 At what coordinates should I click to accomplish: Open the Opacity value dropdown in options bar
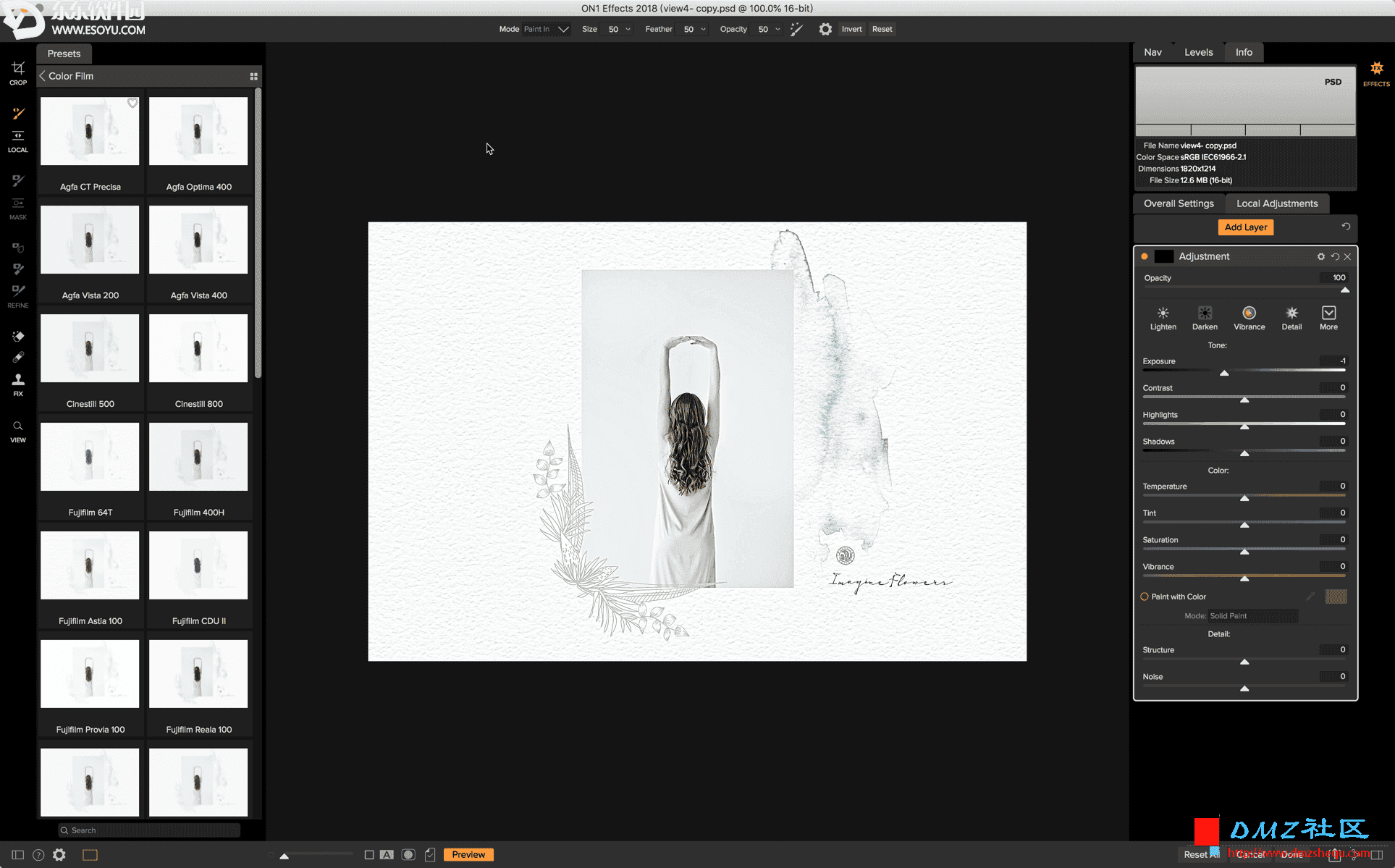(x=768, y=29)
